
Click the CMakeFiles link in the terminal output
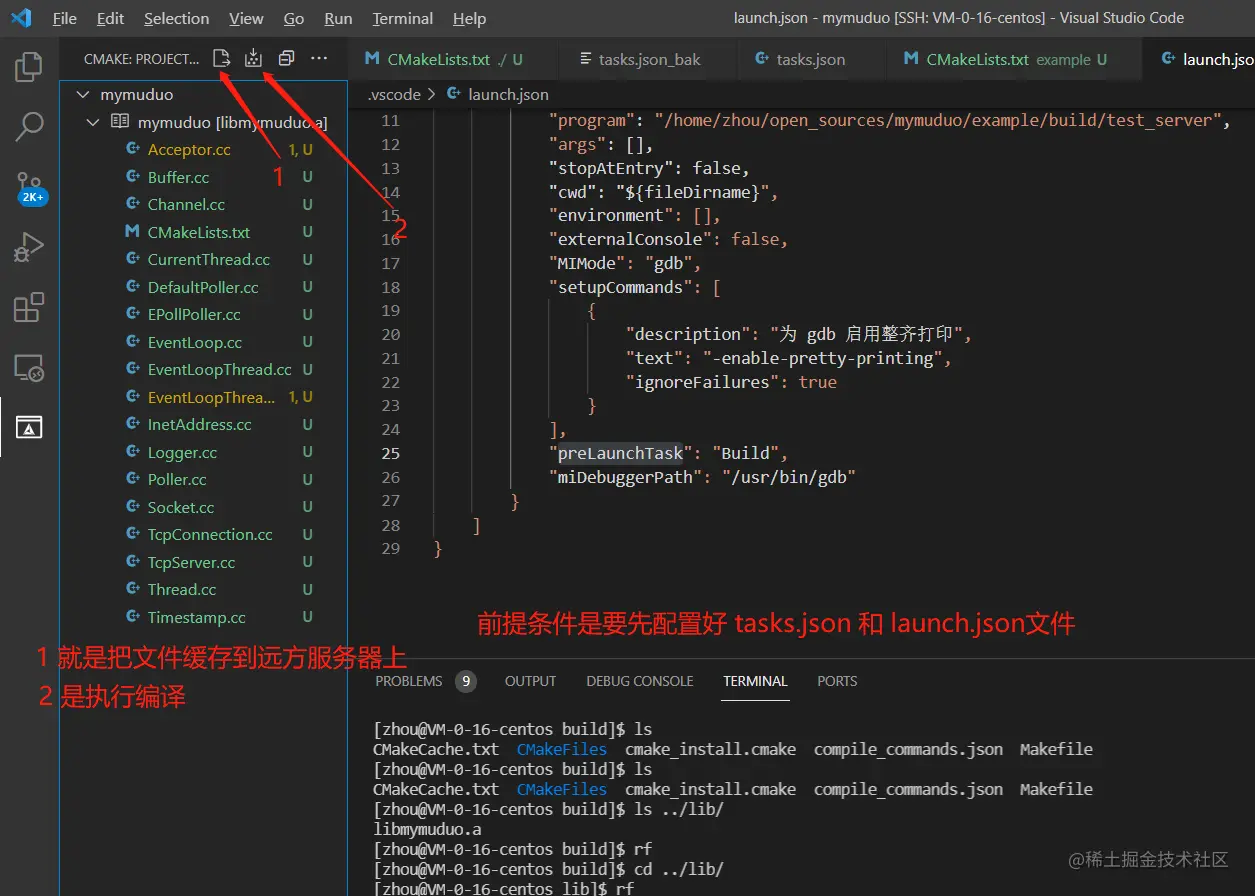click(561, 748)
